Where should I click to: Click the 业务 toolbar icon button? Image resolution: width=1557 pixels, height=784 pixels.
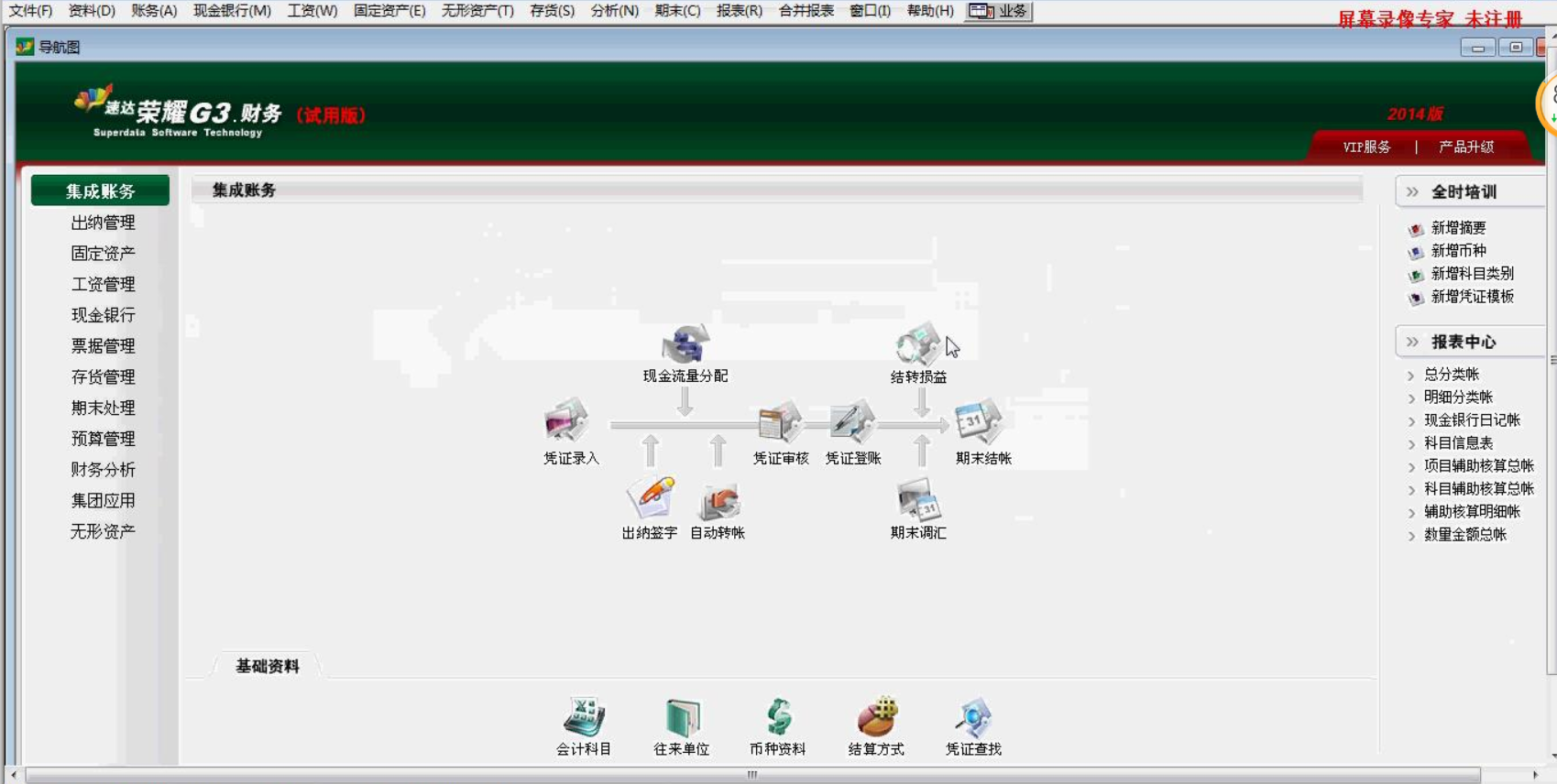click(x=998, y=11)
